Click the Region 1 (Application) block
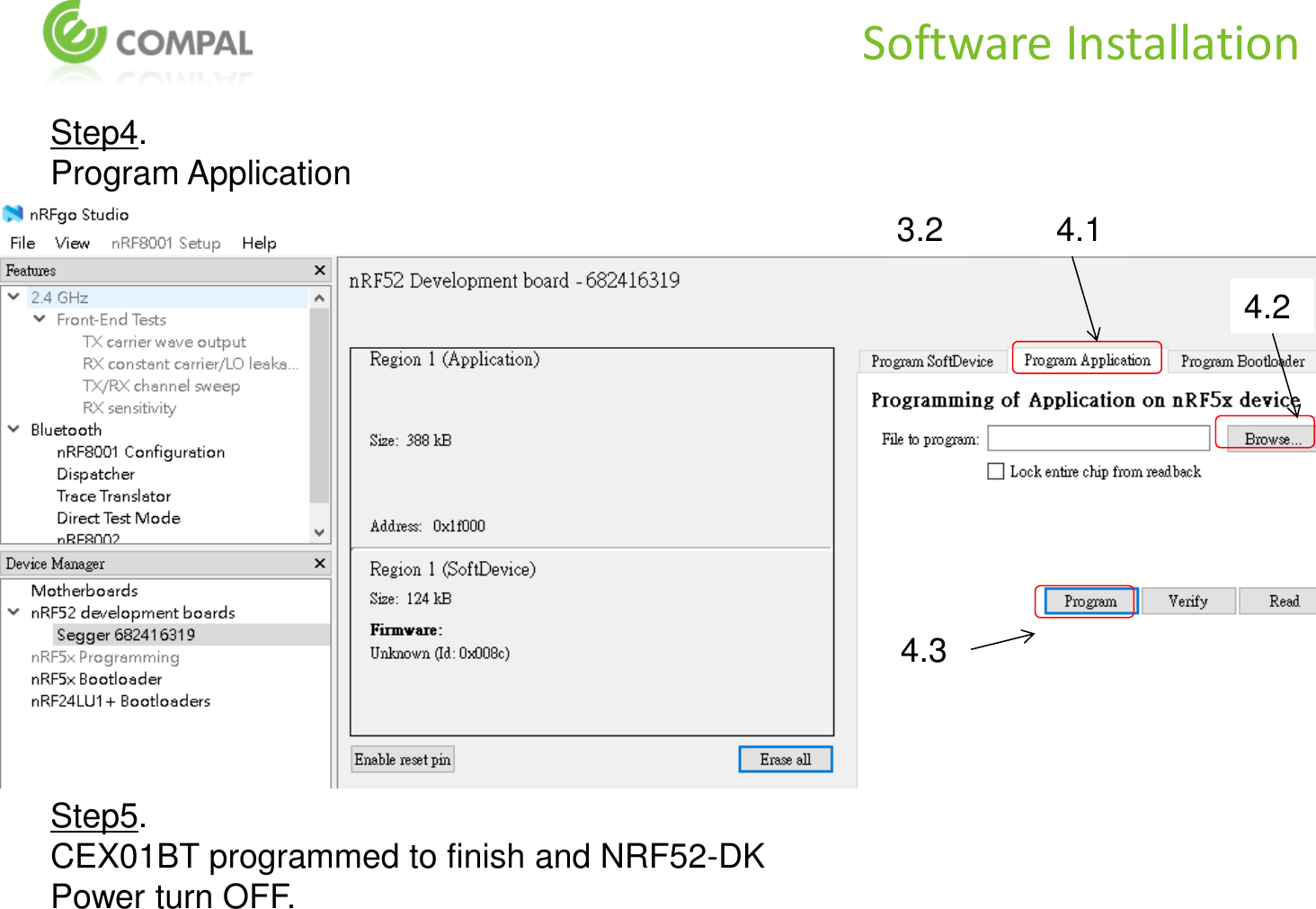Screen dimensions: 1316x909 591,448
